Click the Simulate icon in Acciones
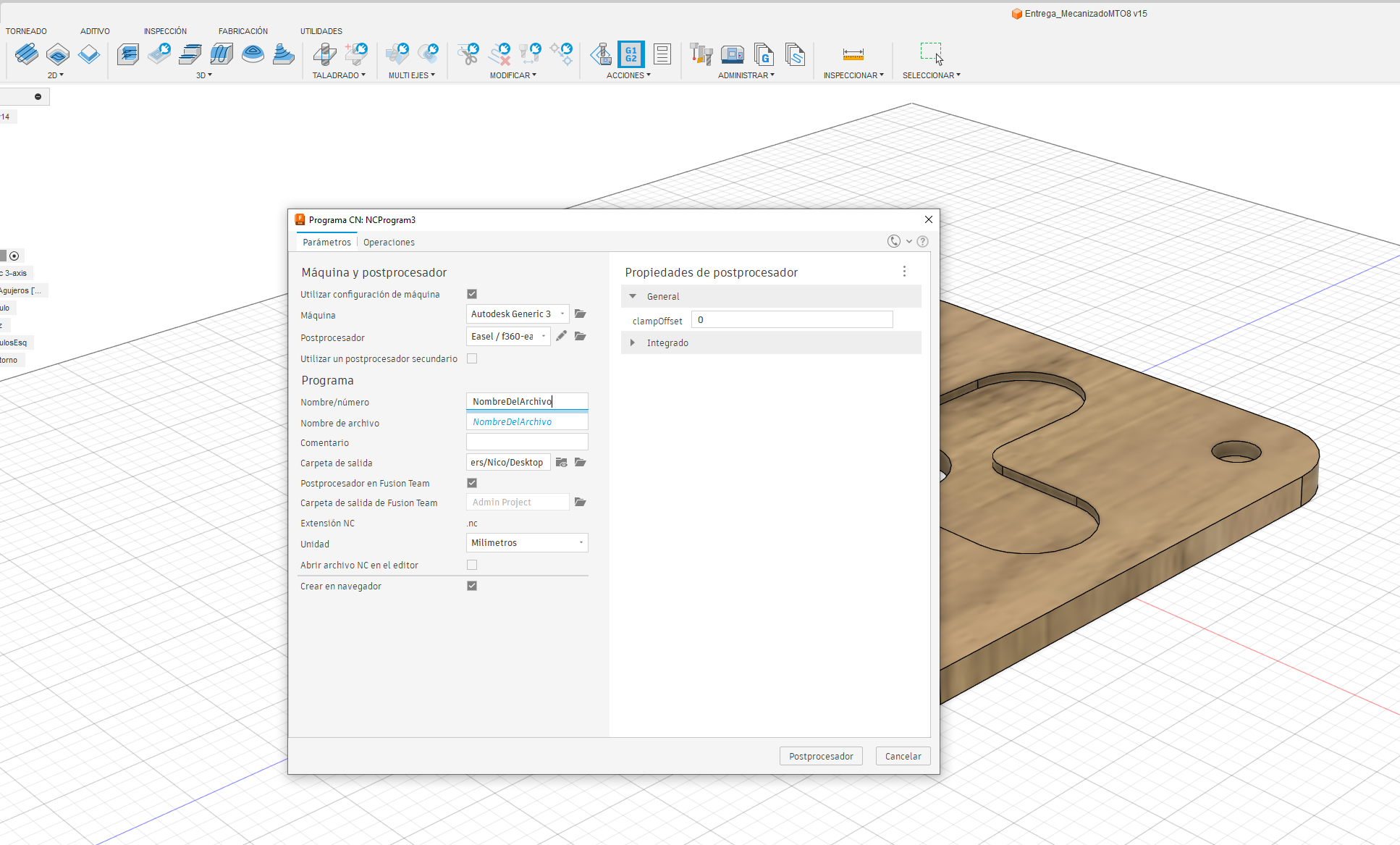 tap(601, 54)
